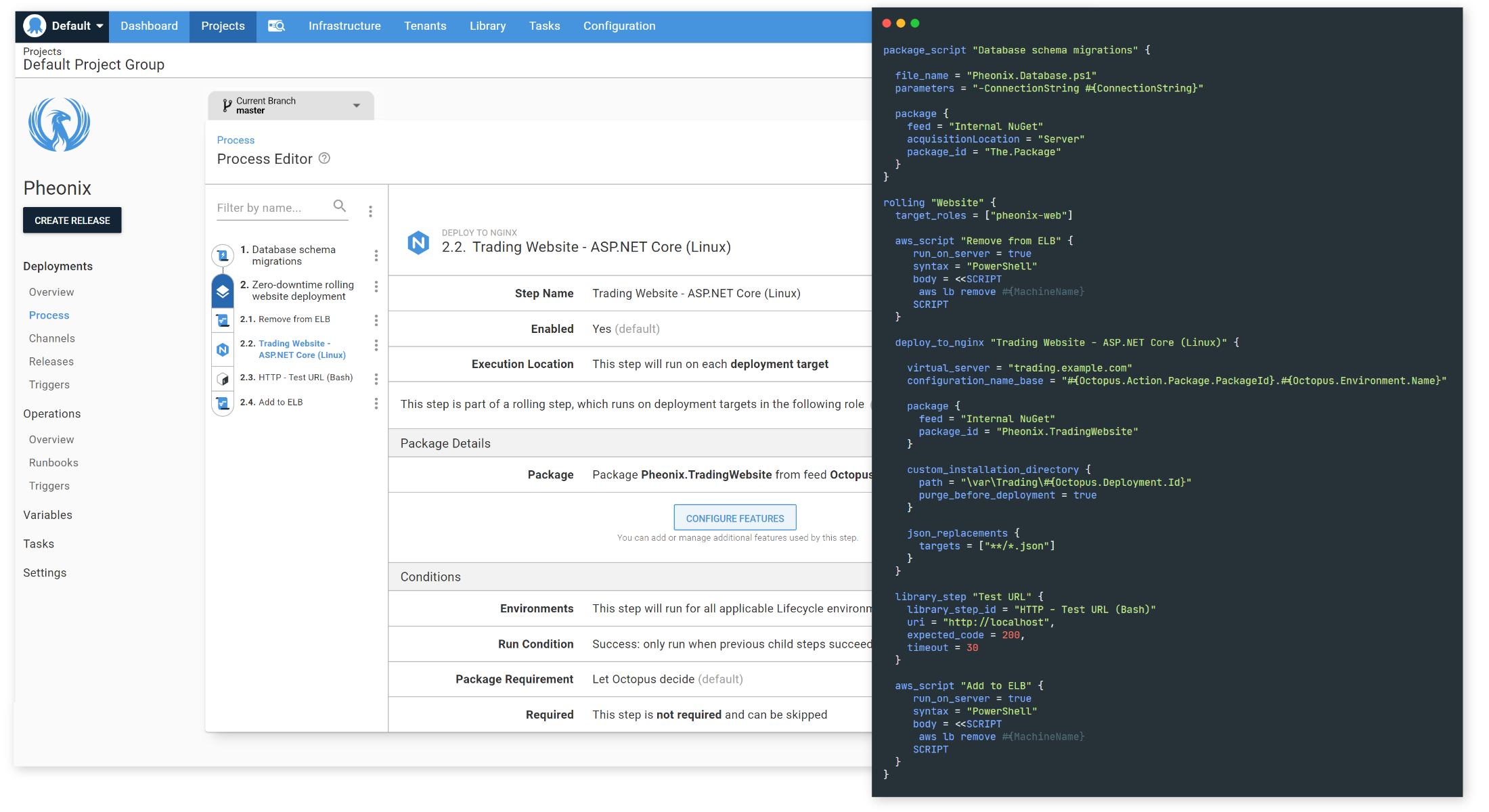Image resolution: width=1489 pixels, height=812 pixels.
Task: Open the Tenants tab
Action: [425, 26]
